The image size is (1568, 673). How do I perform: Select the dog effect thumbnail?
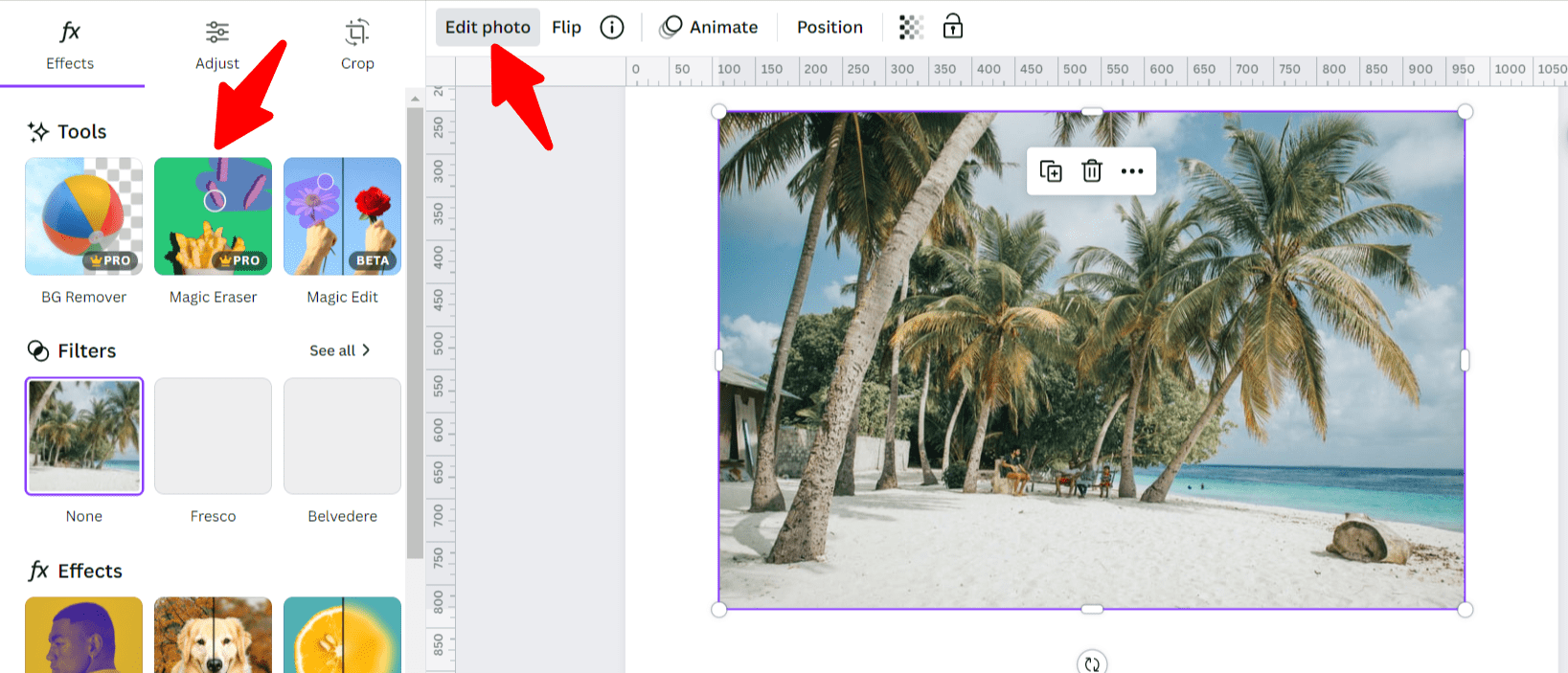(x=213, y=635)
